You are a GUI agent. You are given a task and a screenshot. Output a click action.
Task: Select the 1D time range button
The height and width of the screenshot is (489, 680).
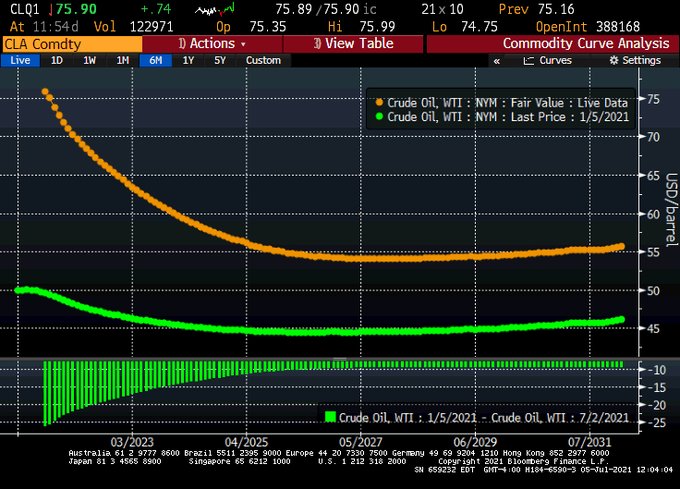[x=57, y=61]
